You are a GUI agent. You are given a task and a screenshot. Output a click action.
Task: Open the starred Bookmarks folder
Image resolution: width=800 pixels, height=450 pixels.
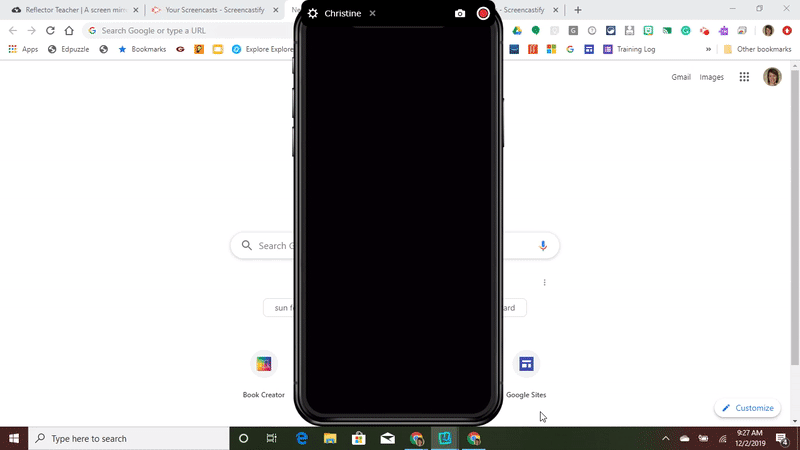[x=142, y=49]
